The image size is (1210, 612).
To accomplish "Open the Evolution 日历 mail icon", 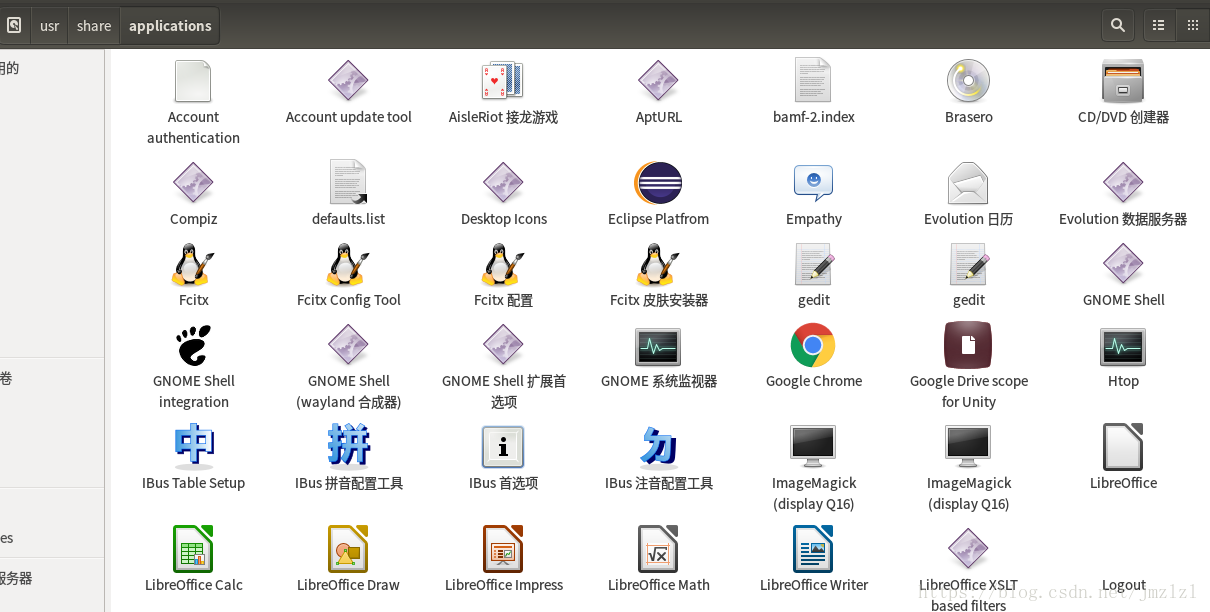I will click(968, 183).
